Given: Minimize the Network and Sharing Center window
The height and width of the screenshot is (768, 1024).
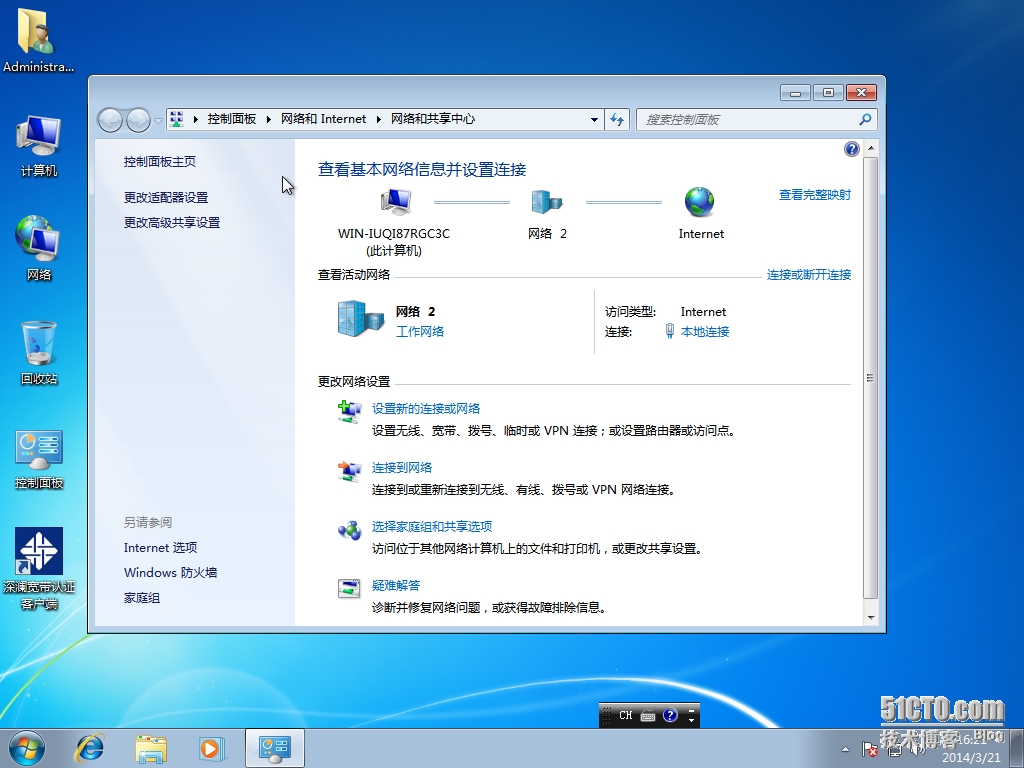Looking at the screenshot, I should tap(795, 93).
